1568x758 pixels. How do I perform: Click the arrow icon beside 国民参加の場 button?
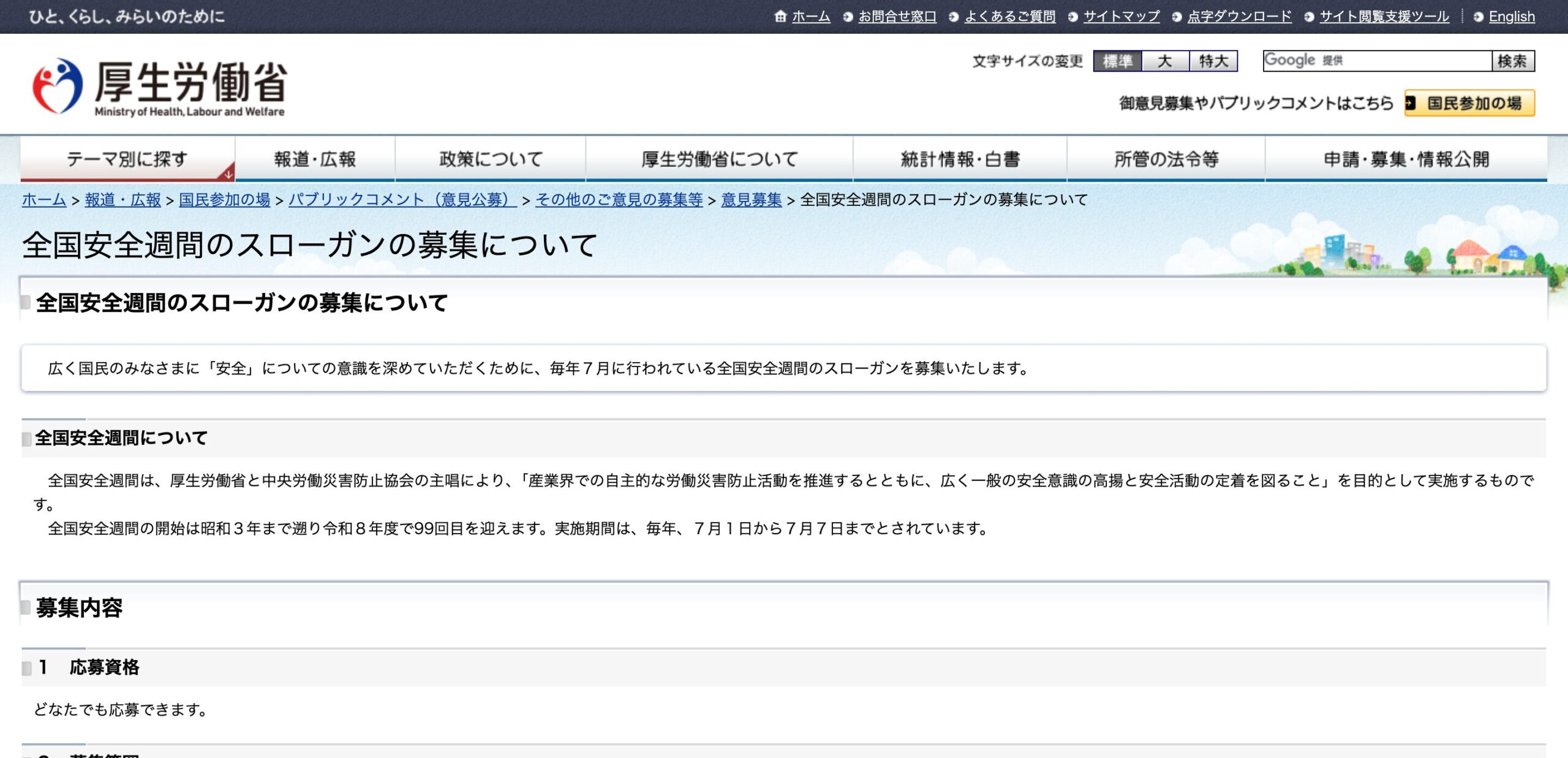[x=1411, y=103]
